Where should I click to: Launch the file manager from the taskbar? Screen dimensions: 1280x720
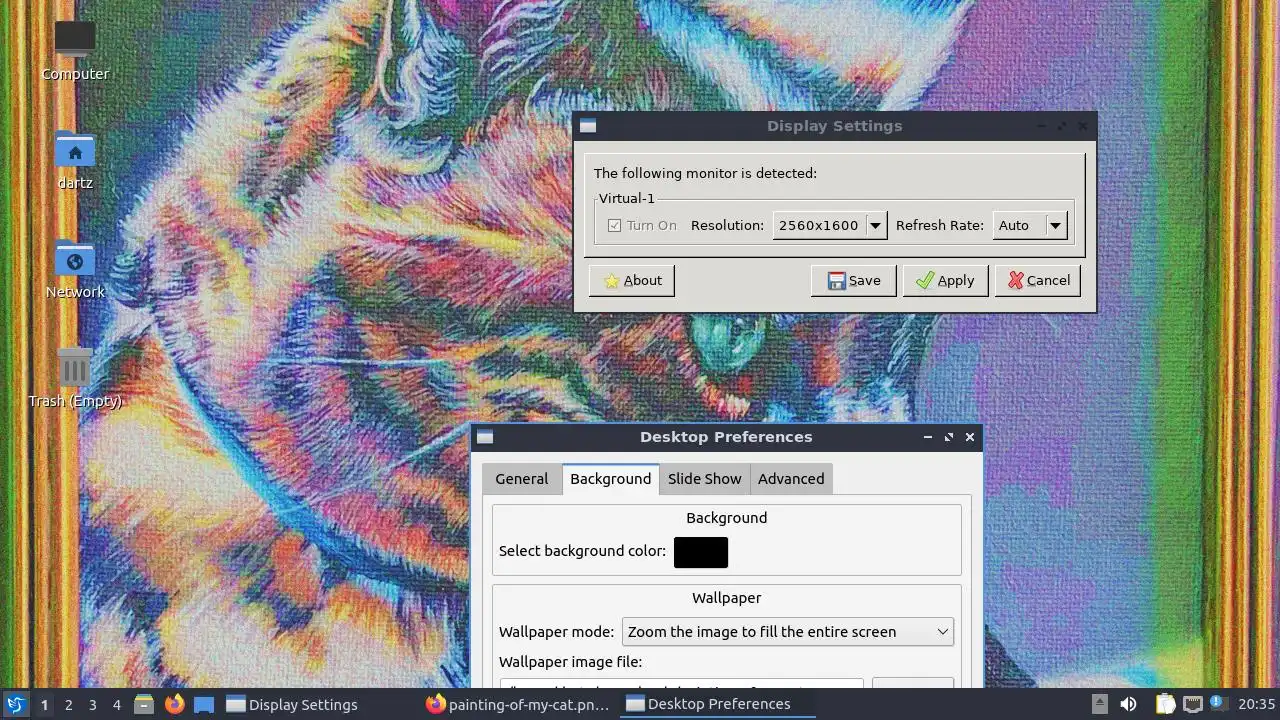tap(144, 704)
